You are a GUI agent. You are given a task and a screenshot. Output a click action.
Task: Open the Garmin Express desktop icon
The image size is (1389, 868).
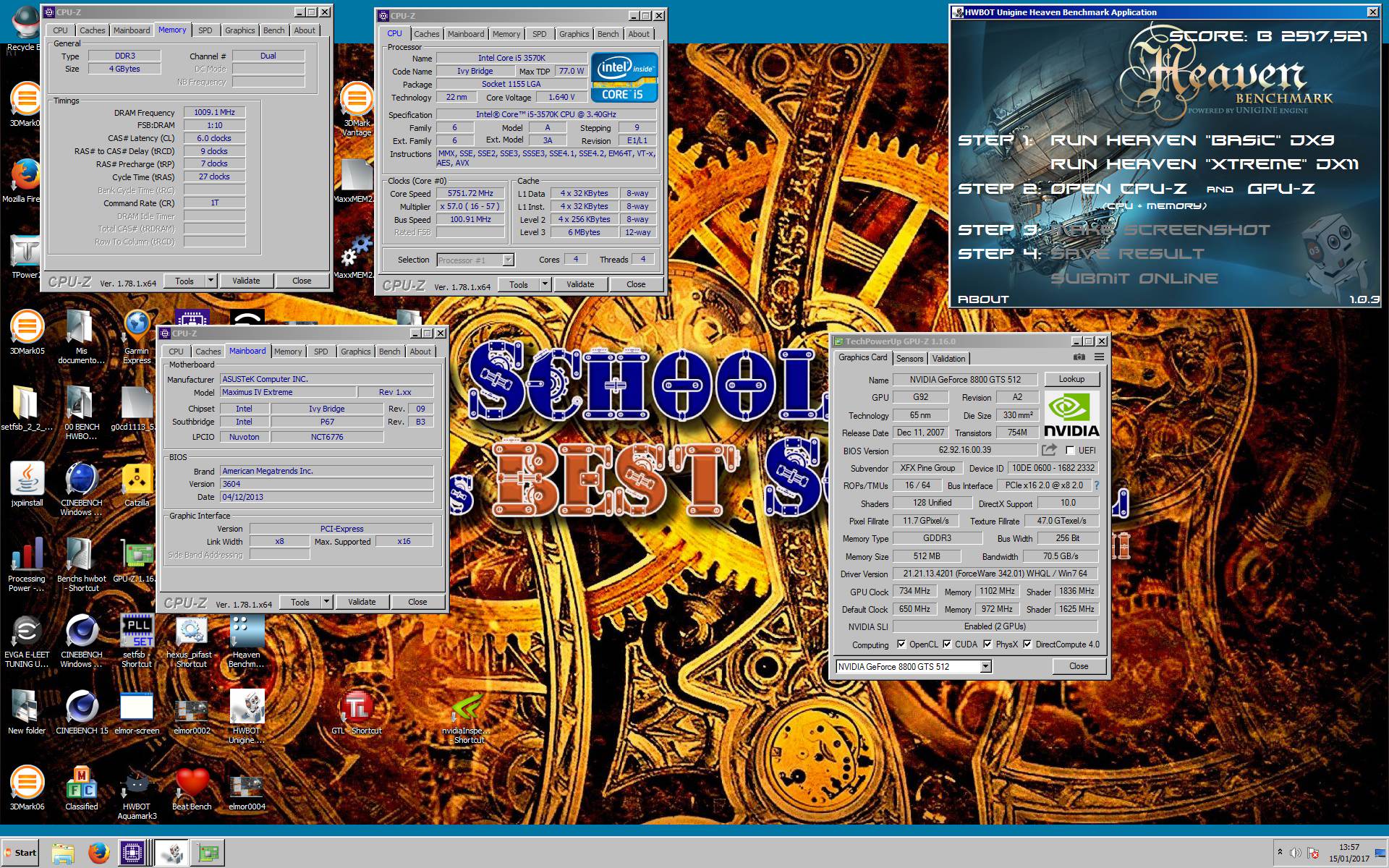click(x=137, y=338)
